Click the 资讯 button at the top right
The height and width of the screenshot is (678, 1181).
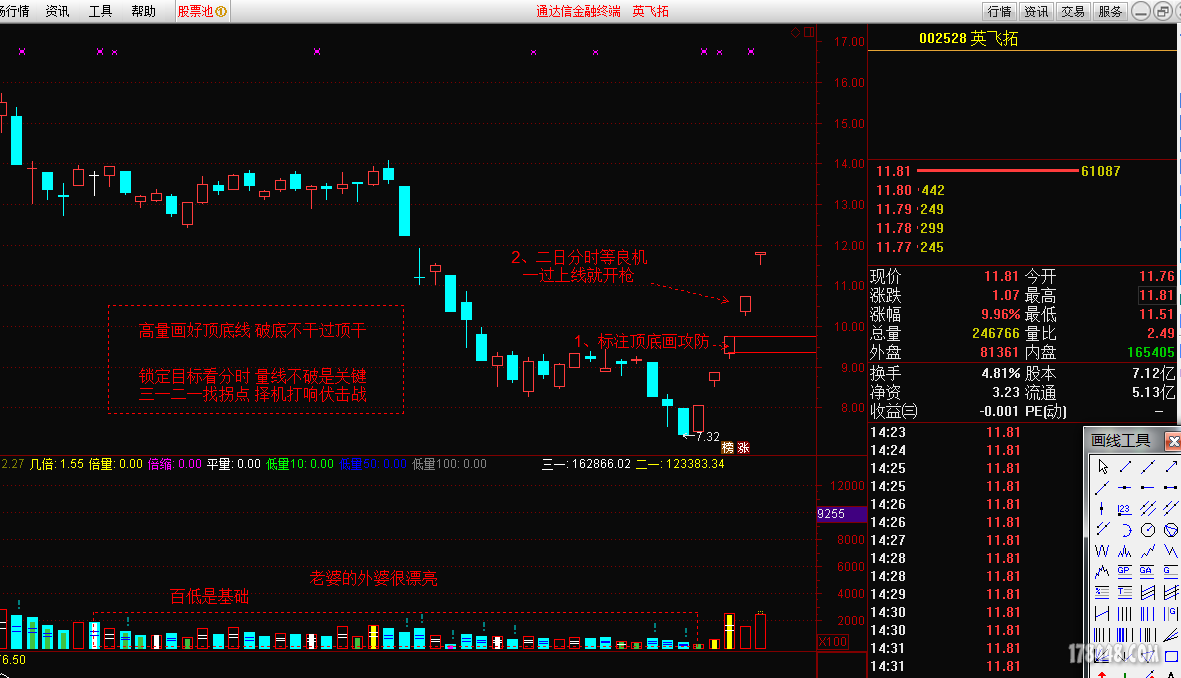[1036, 11]
